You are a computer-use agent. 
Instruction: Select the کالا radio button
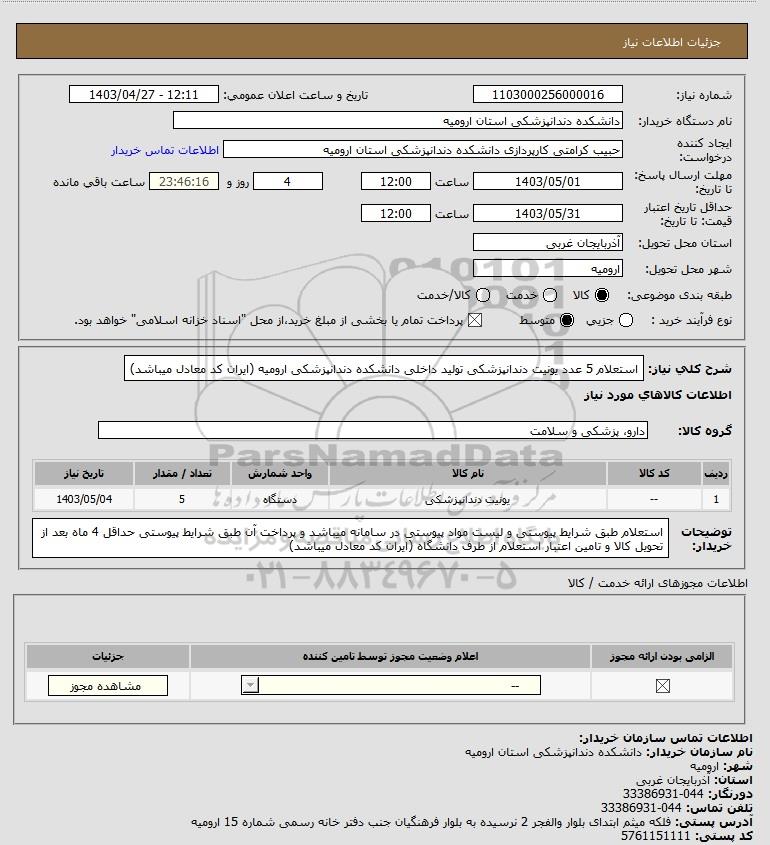click(601, 295)
